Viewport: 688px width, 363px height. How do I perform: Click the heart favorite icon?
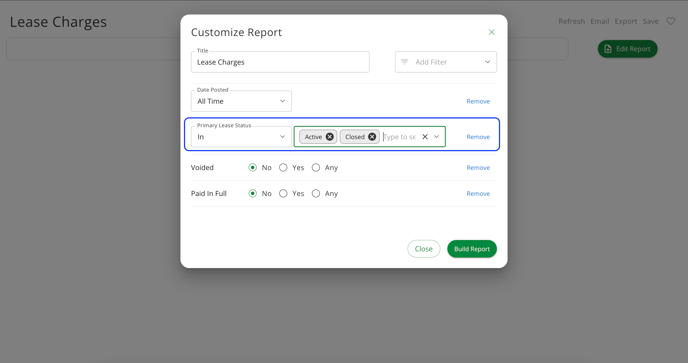tap(670, 21)
